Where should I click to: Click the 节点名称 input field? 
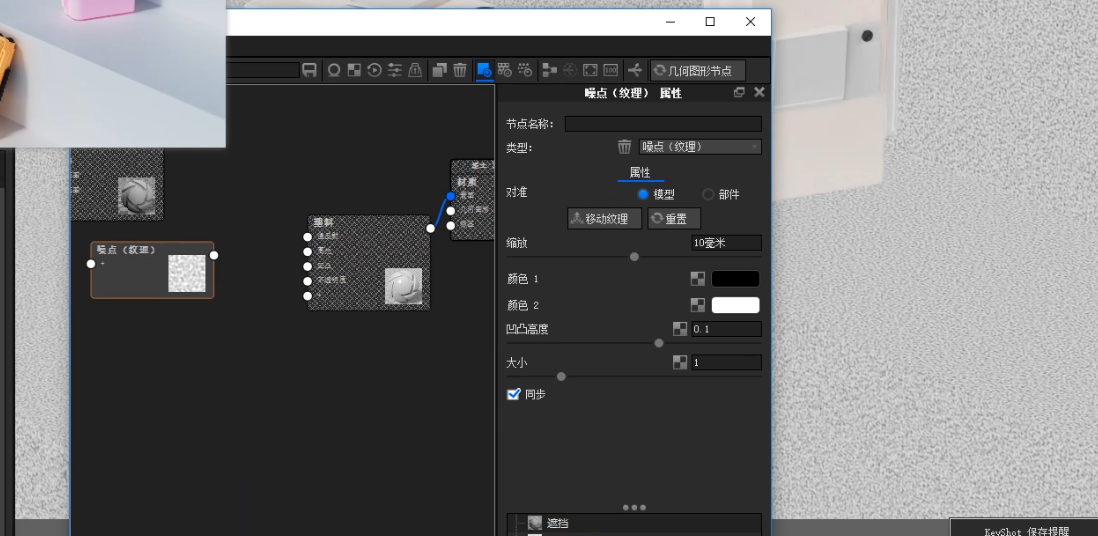(663, 124)
